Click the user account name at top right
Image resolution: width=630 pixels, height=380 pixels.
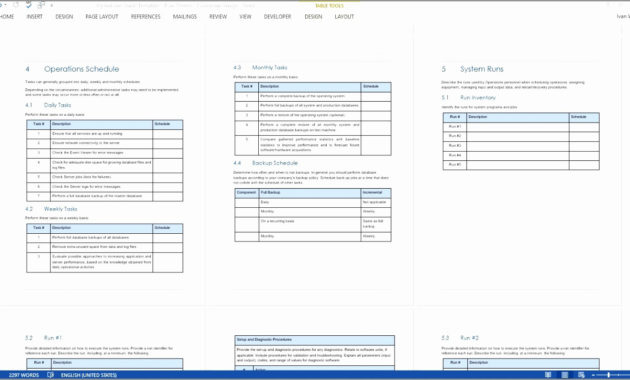coord(623,16)
